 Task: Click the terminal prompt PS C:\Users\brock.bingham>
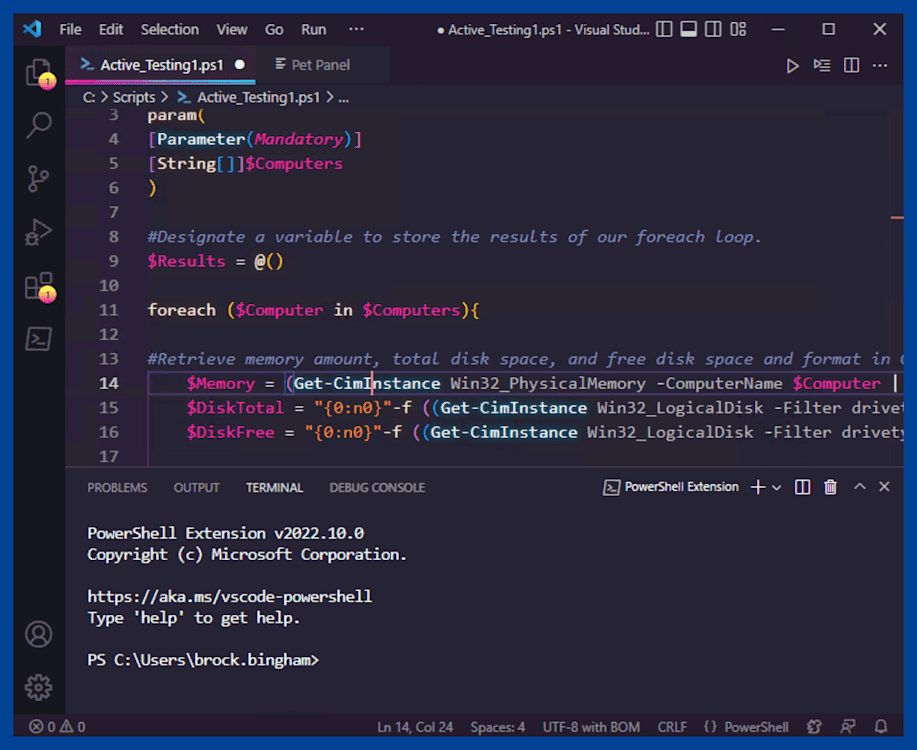pyautogui.click(x=203, y=660)
